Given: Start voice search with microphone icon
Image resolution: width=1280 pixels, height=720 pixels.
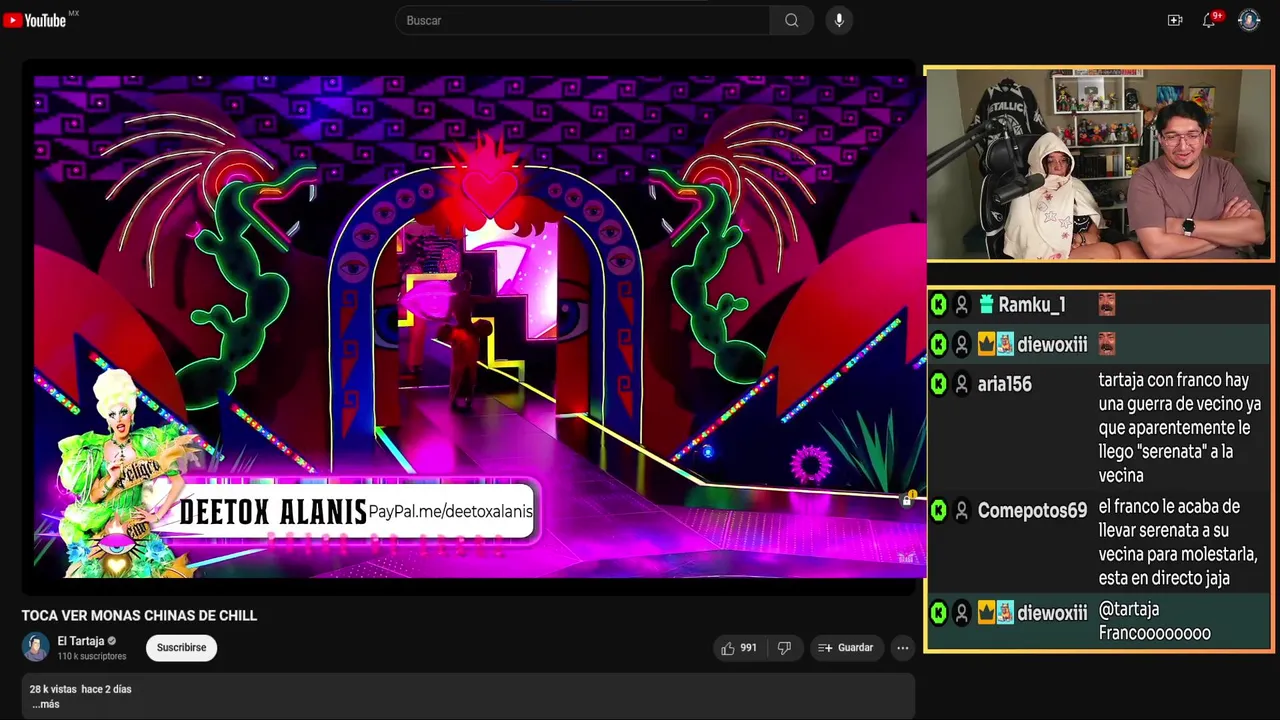Looking at the screenshot, I should tap(839, 20).
